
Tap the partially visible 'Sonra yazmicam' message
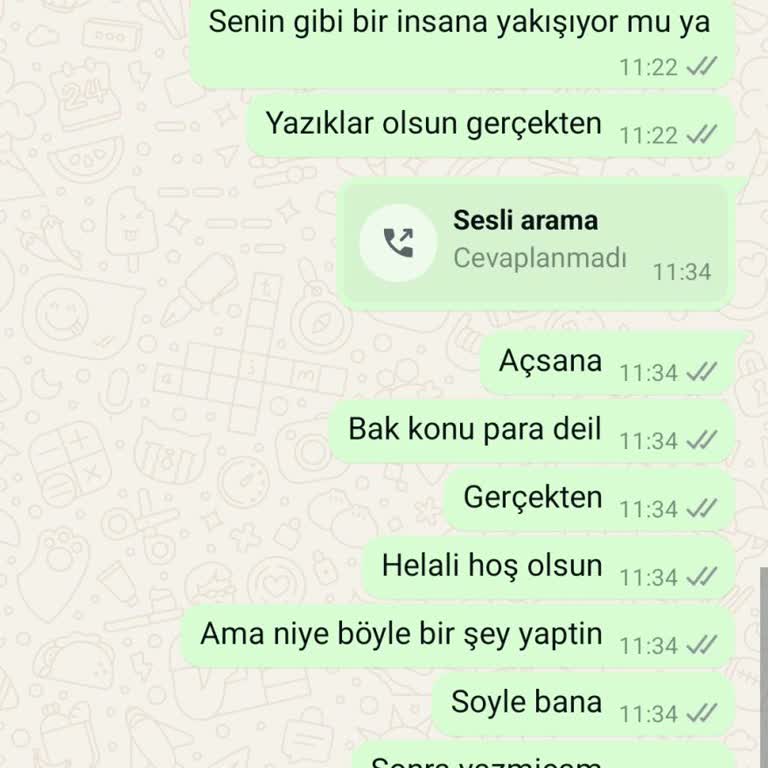[544, 755]
